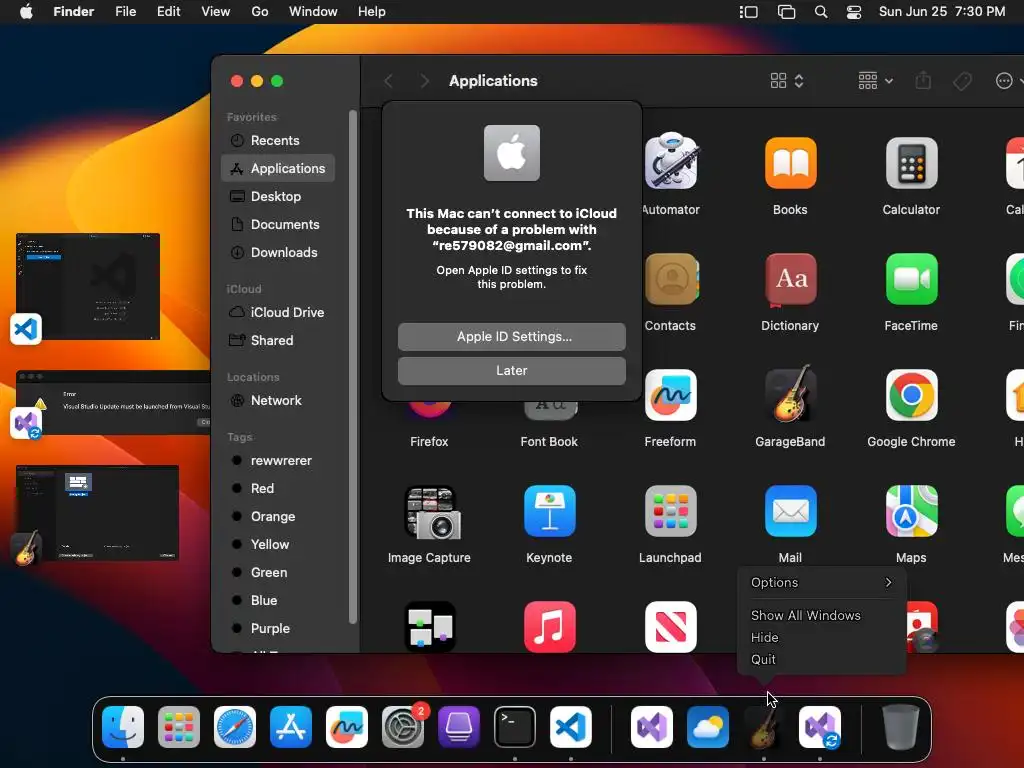Image resolution: width=1024 pixels, height=768 pixels.
Task: Open the Mission Control app icon
Action: [430, 627]
